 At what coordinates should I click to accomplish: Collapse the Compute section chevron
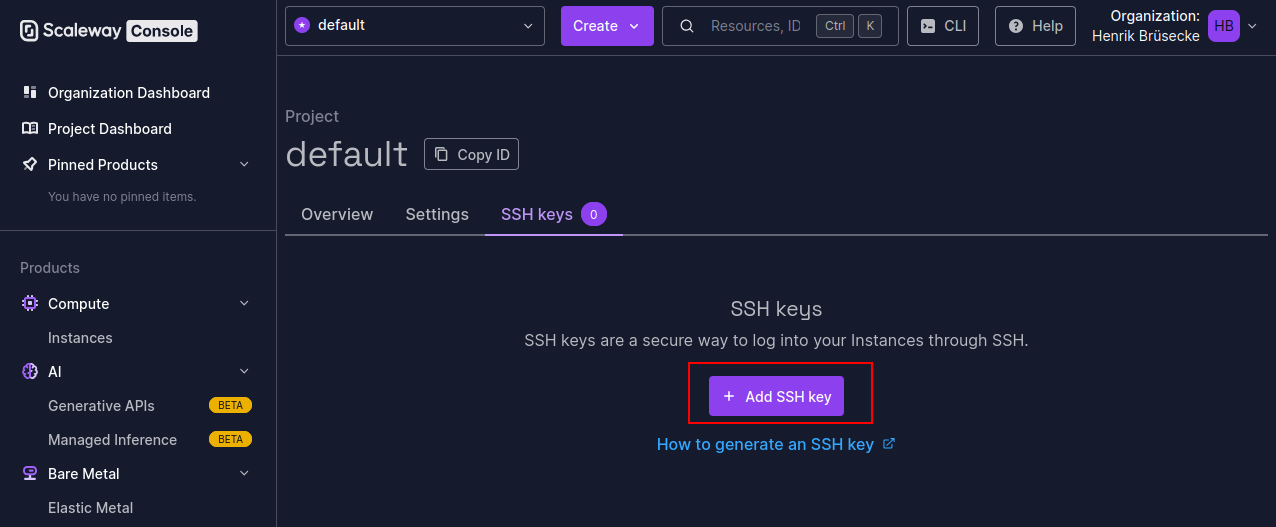[x=244, y=303]
